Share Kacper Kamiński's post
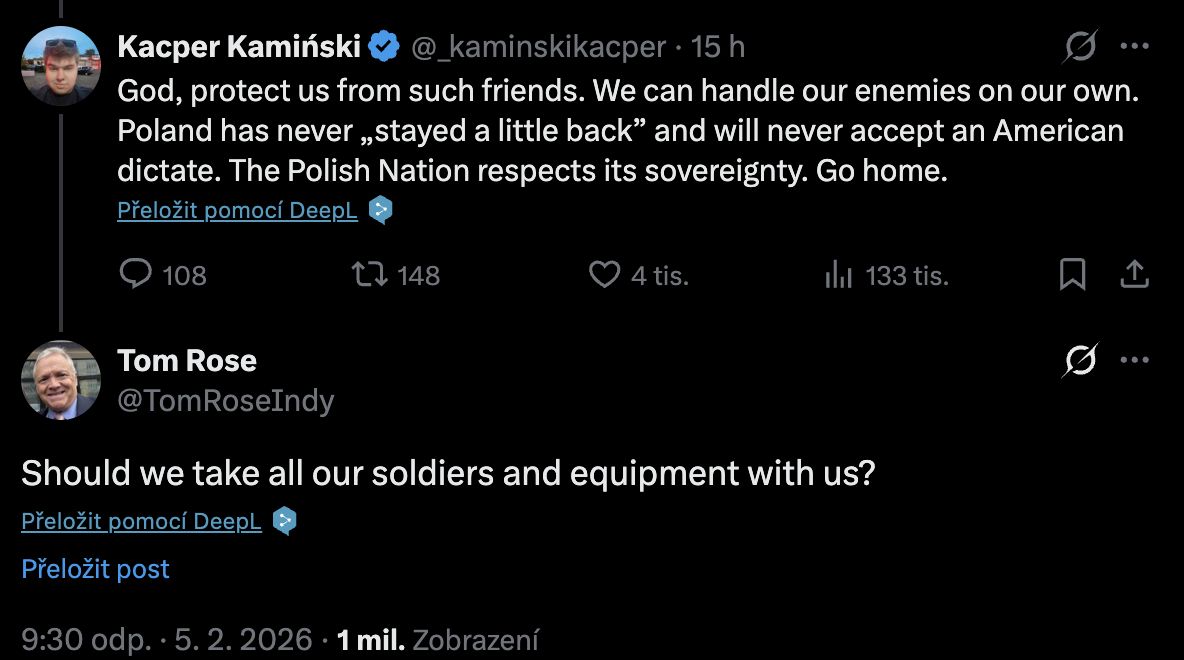Viewport: 1184px width, 660px height. pyautogui.click(x=1134, y=274)
